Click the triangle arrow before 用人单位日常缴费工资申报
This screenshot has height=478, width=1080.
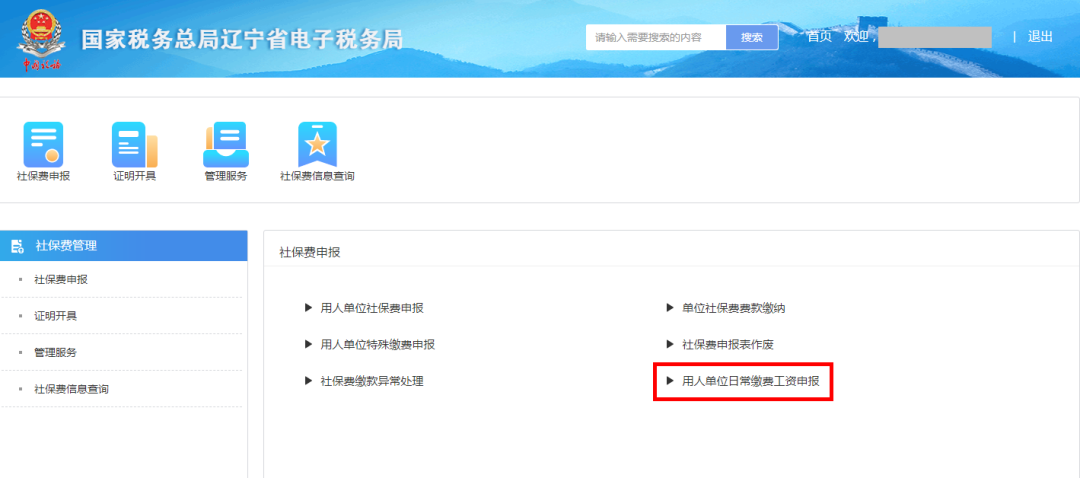tap(669, 380)
